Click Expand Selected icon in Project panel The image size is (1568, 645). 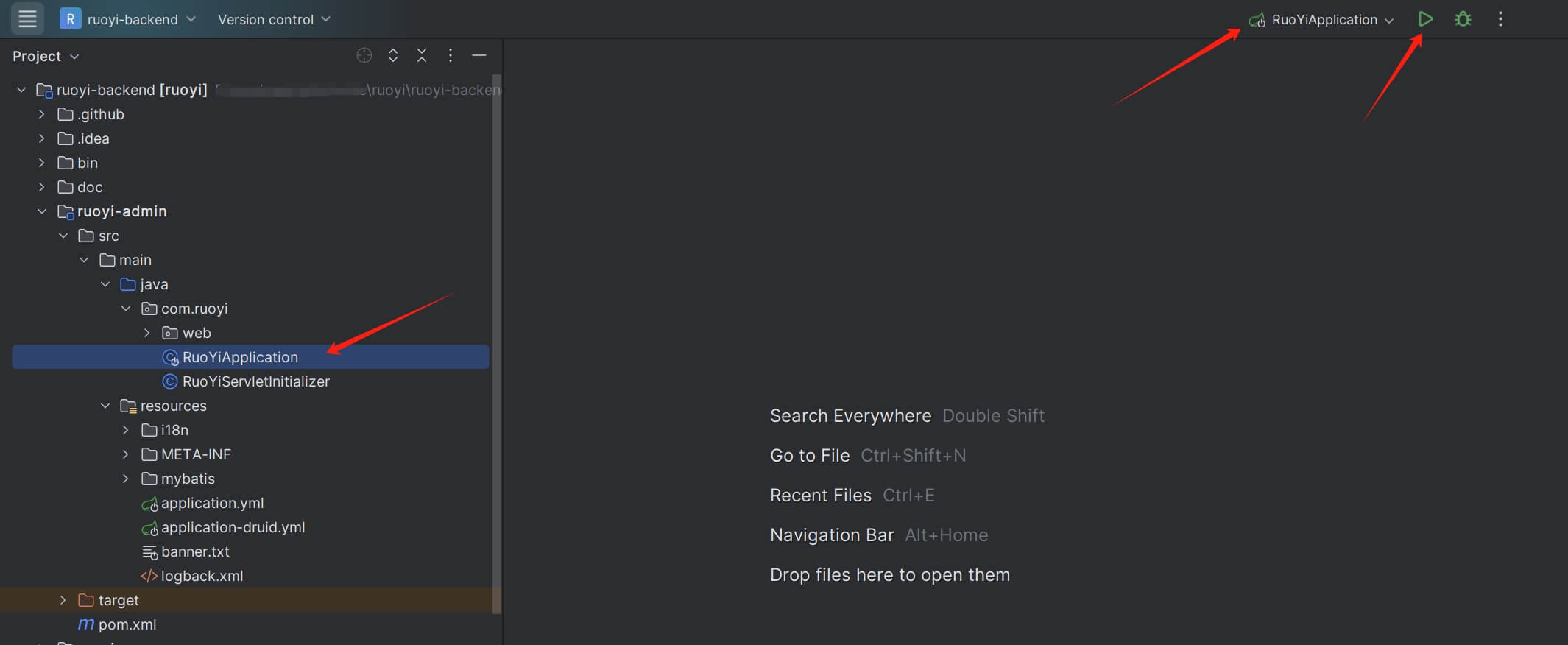[x=393, y=55]
